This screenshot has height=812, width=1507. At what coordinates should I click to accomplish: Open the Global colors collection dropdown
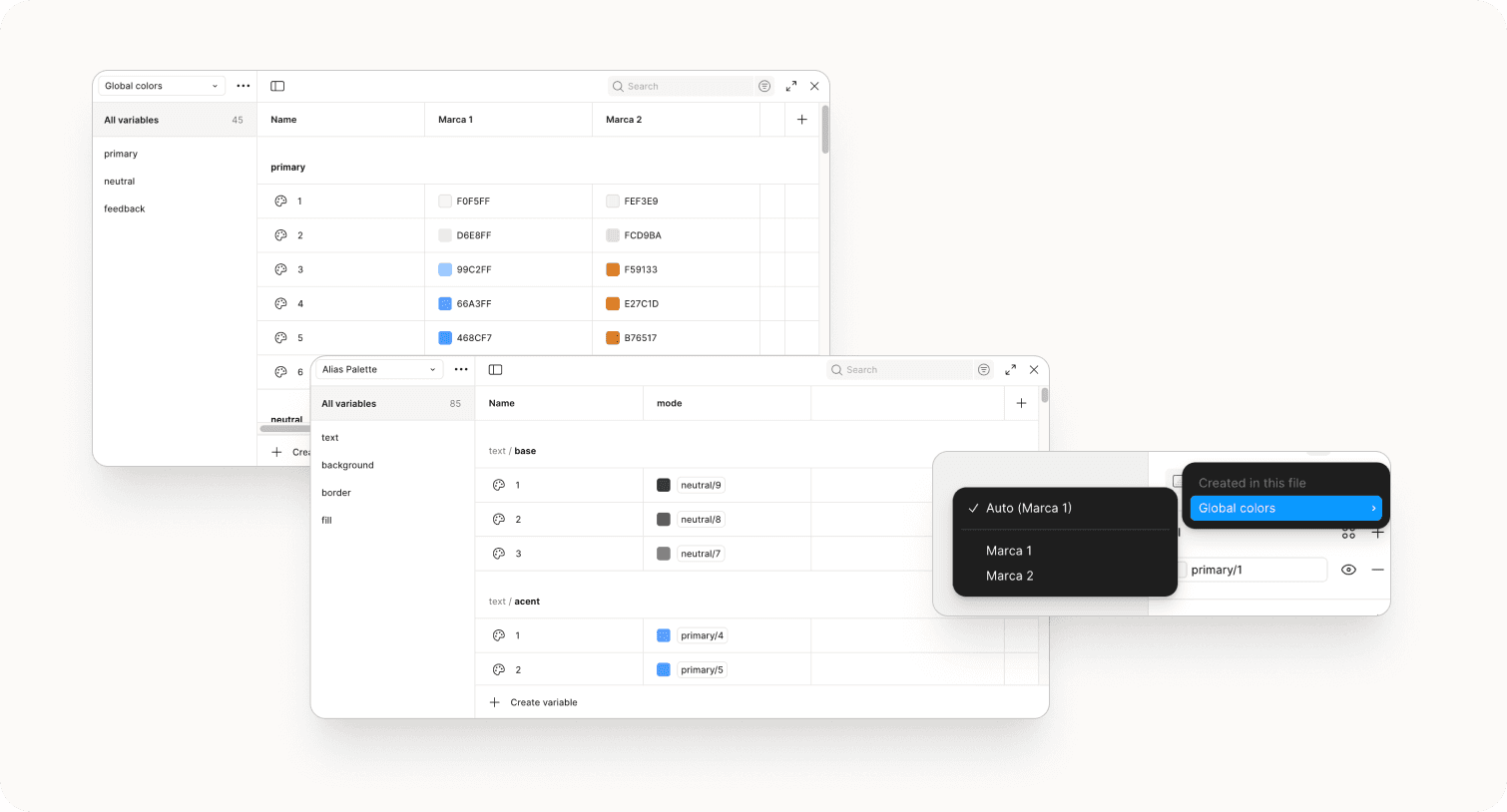(x=161, y=86)
